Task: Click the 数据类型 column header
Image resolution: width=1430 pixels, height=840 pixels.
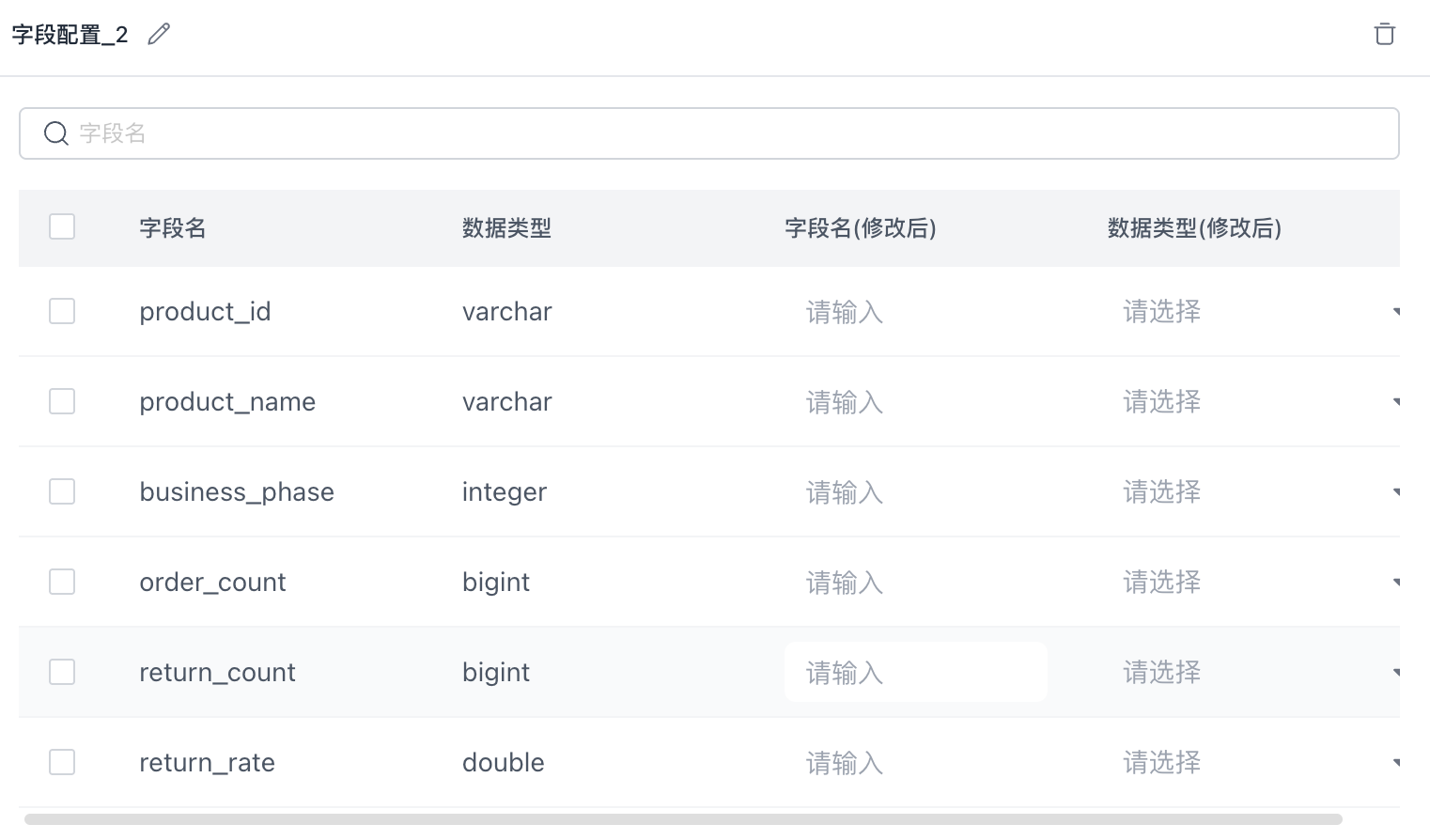Action: coord(506,228)
